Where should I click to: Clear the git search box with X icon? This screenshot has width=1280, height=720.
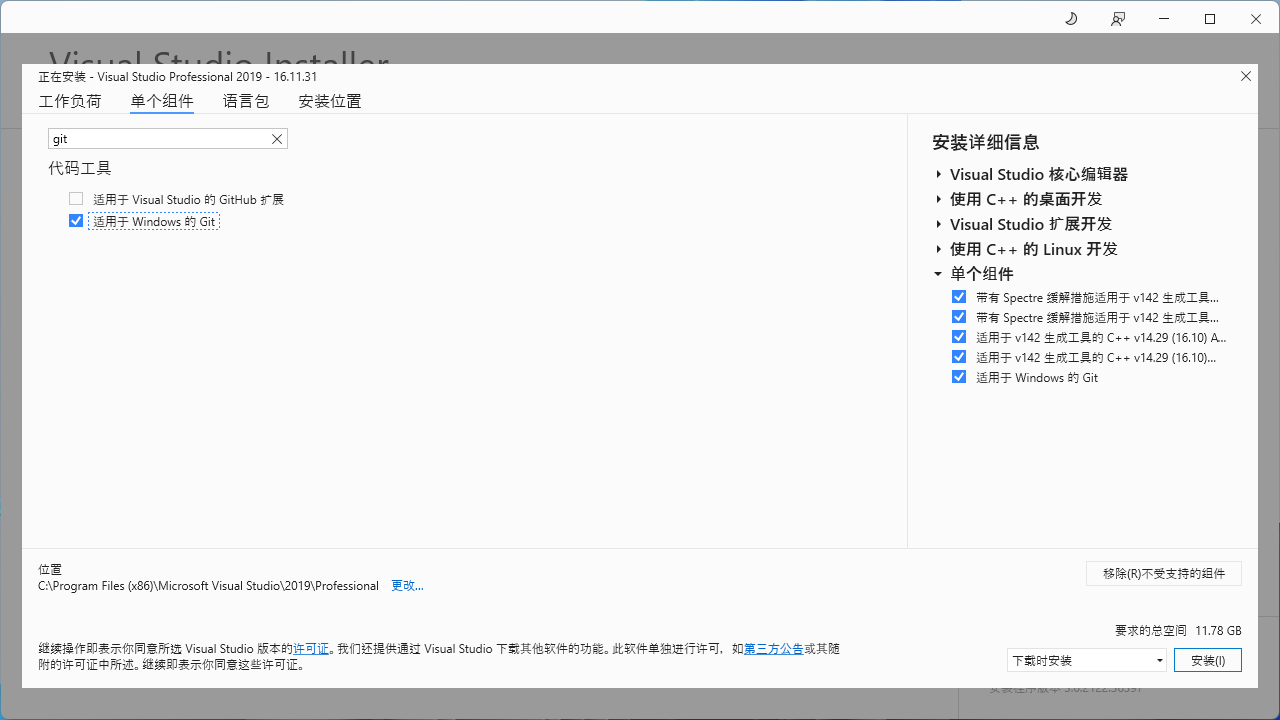click(x=277, y=139)
